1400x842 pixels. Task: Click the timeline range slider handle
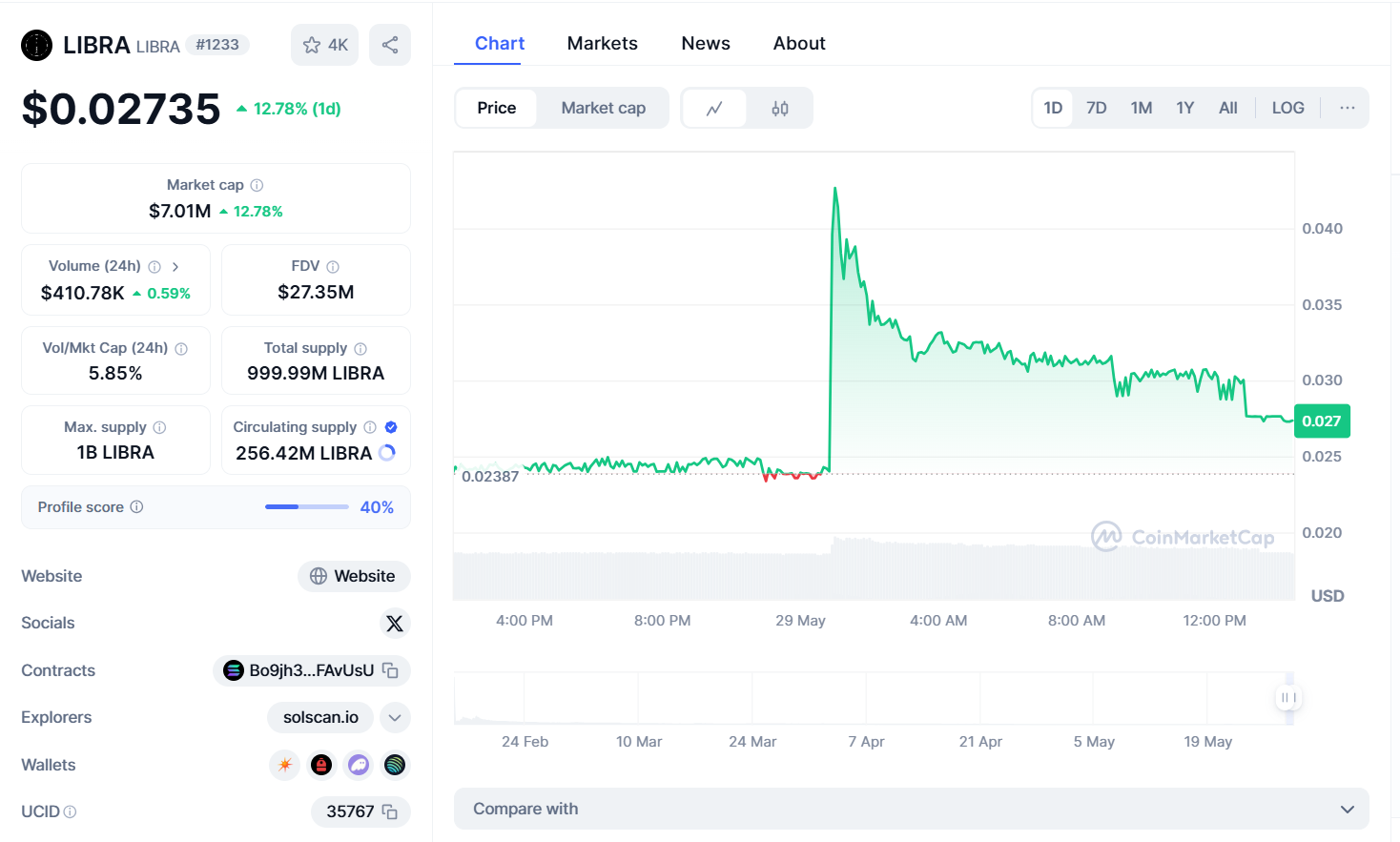(1287, 698)
